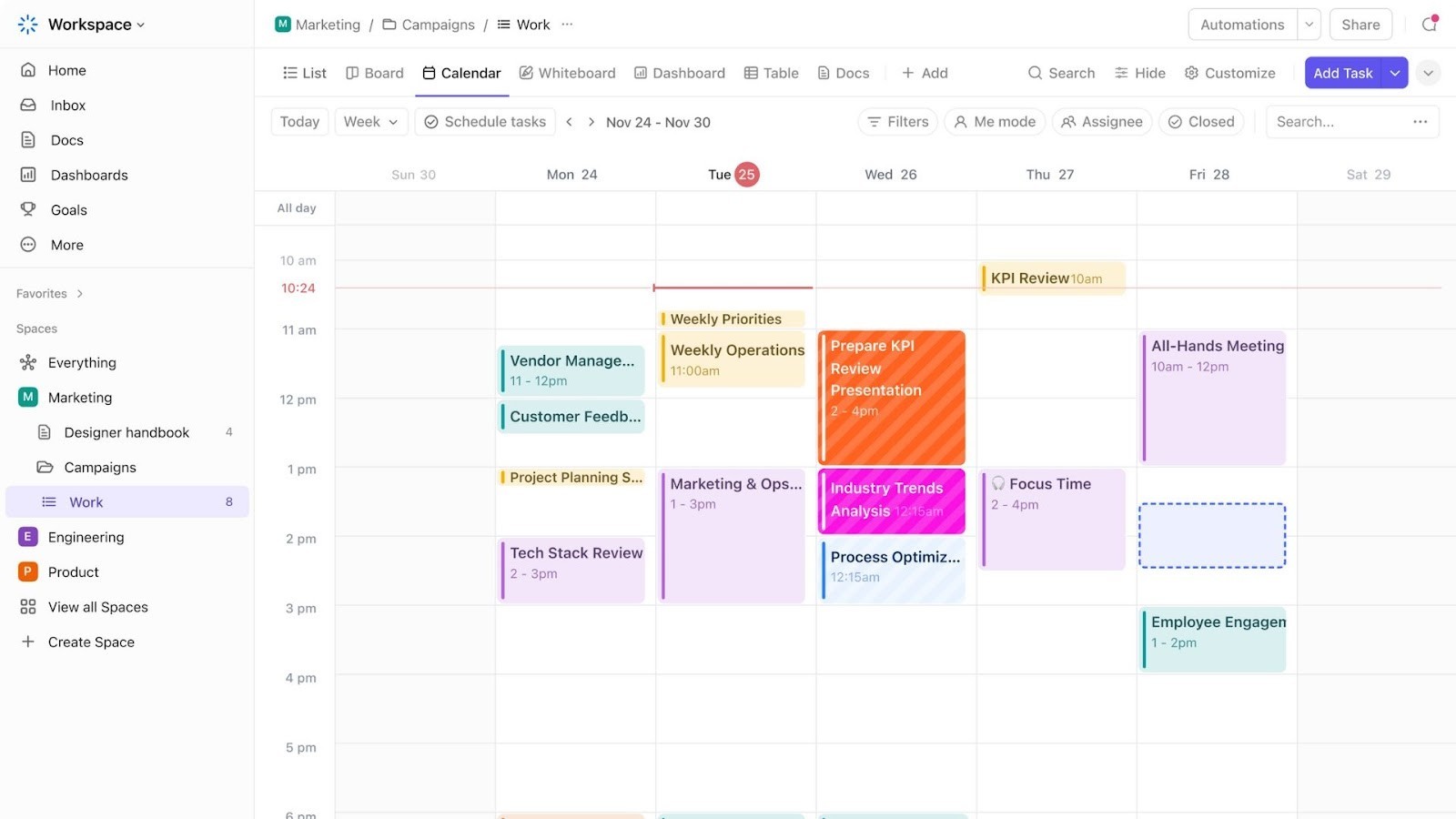
Task: Click the Add Task button
Action: tap(1342, 72)
